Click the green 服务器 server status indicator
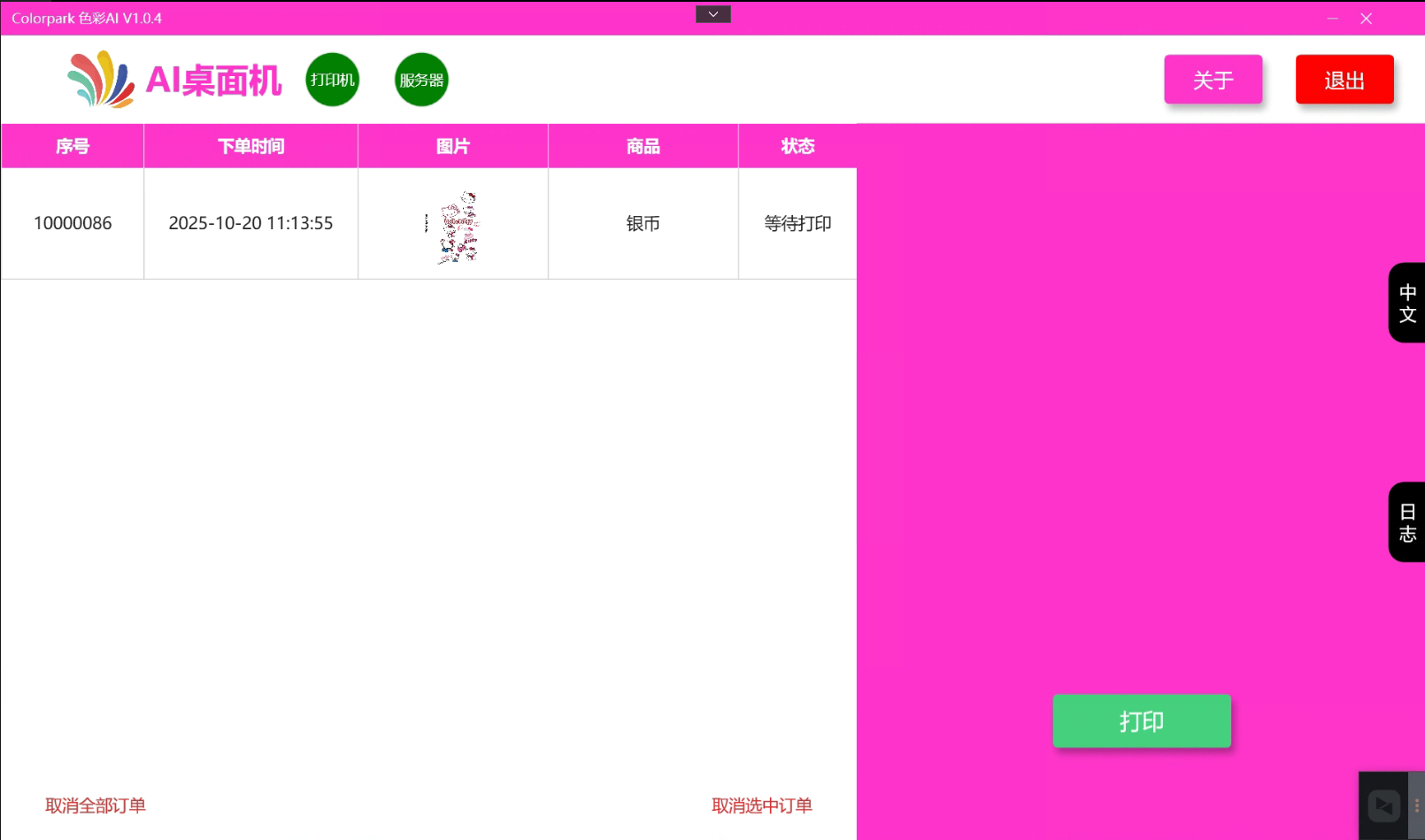 [x=421, y=80]
